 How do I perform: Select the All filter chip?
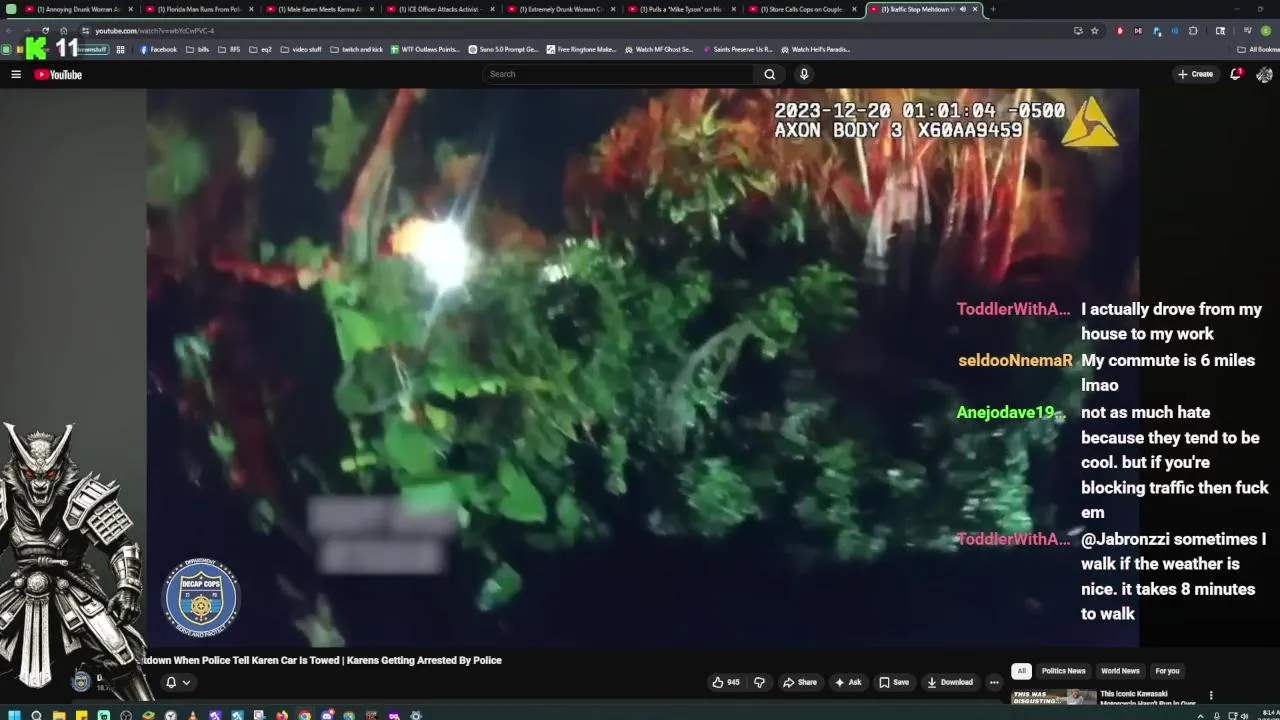(x=1021, y=671)
